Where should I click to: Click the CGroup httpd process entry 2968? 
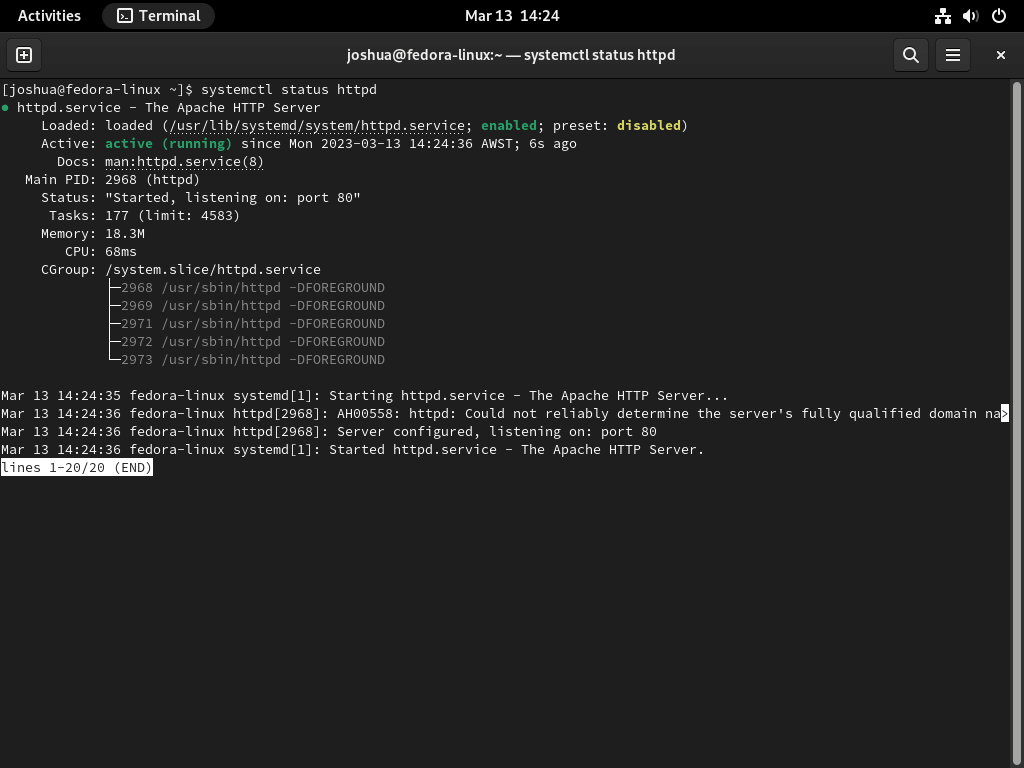pos(251,287)
